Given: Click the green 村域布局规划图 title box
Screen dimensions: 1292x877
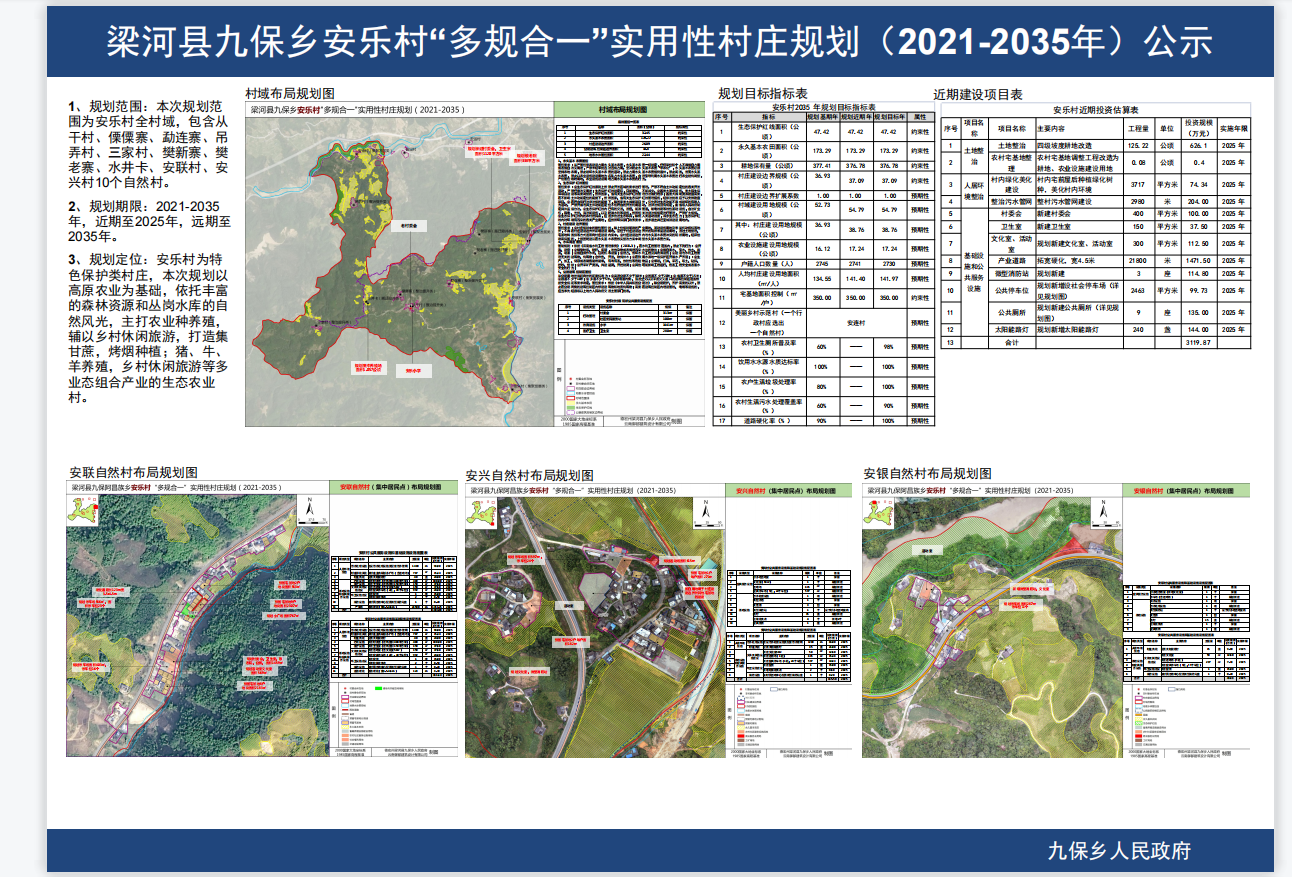Looking at the screenshot, I should [624, 110].
